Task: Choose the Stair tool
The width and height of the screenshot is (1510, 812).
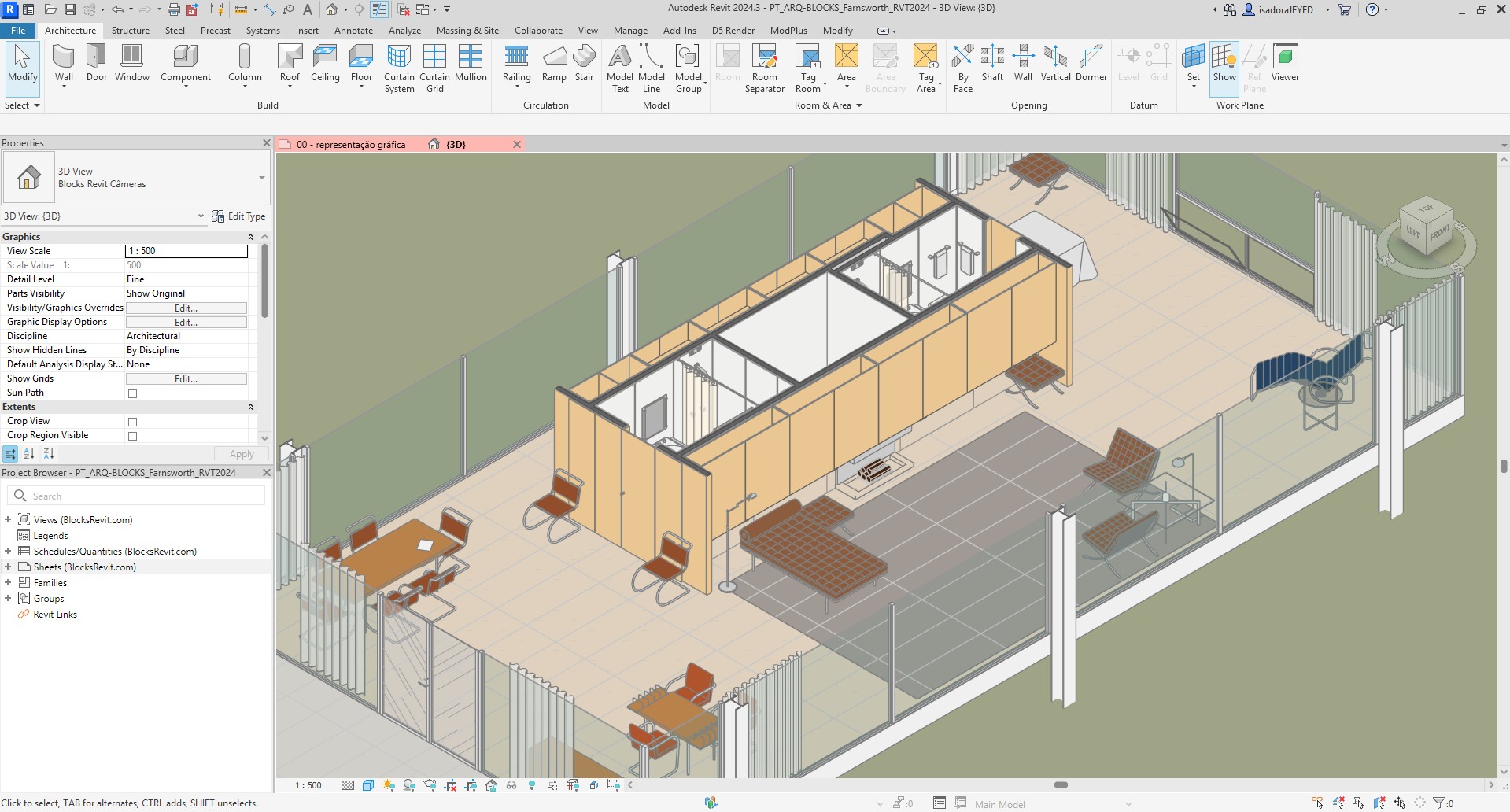Action: (x=584, y=63)
